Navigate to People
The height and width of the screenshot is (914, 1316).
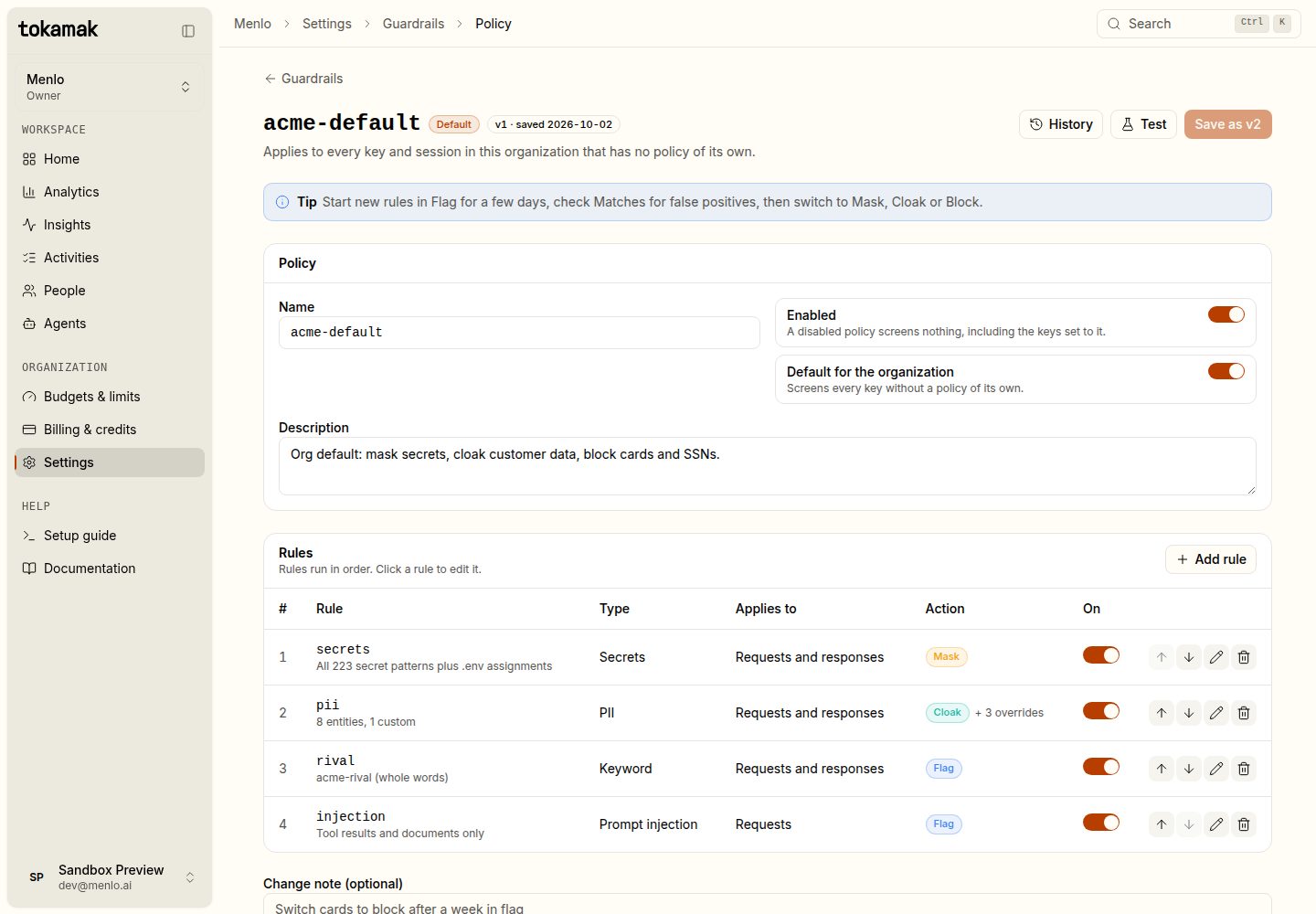coord(110,291)
